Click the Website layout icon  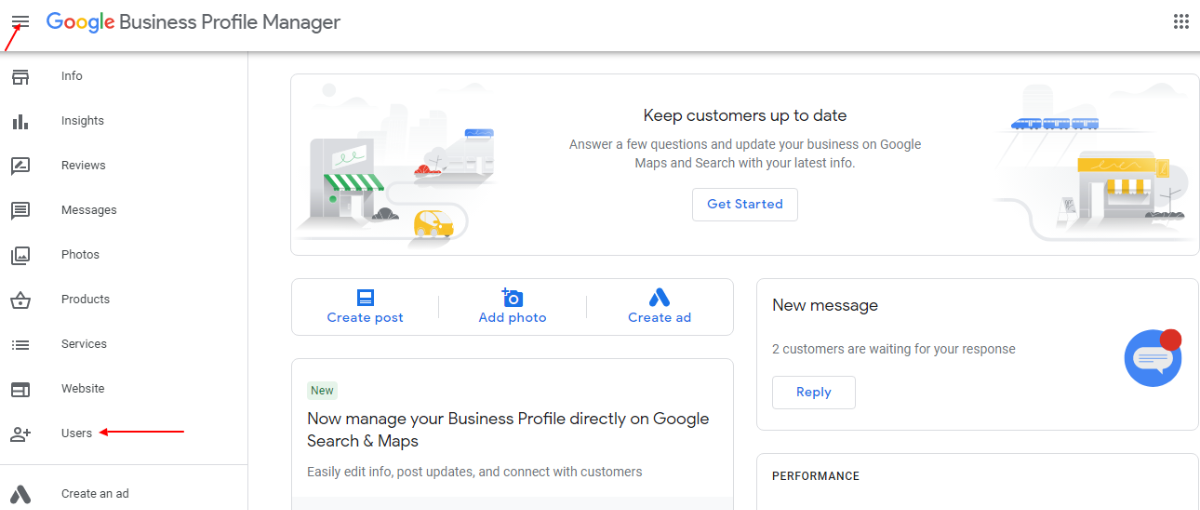[x=20, y=389]
